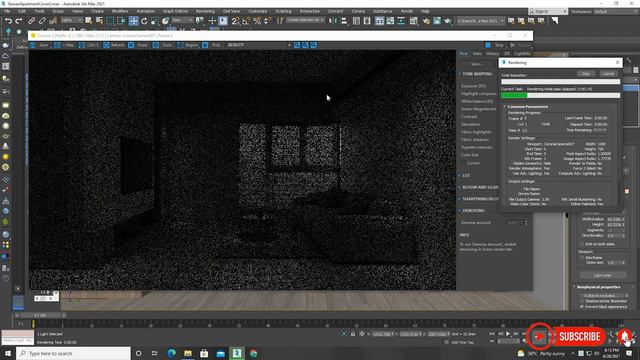Open the Rendered Frame Window icon

click(437, 20)
